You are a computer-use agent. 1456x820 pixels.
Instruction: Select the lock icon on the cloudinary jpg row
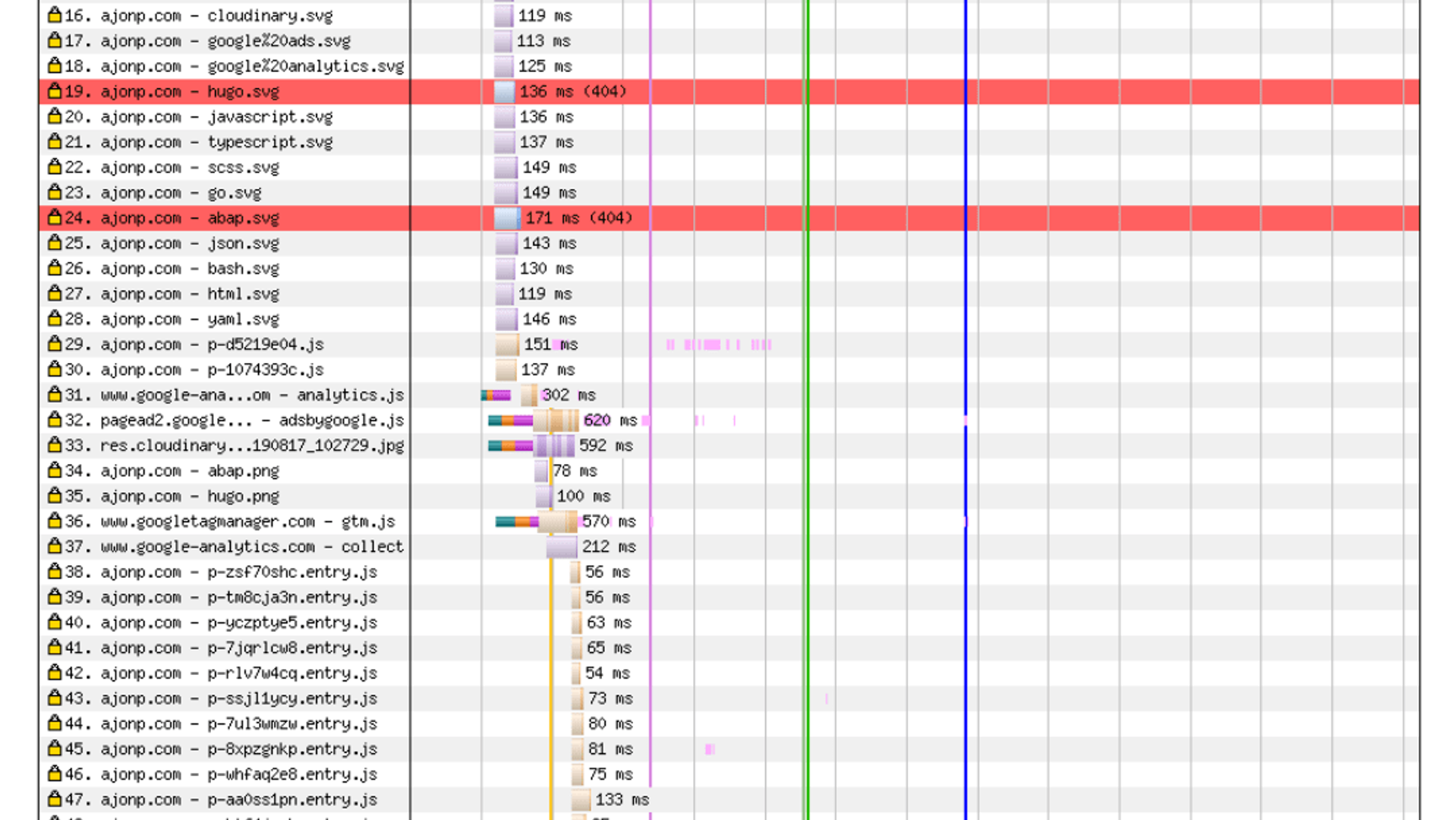(54, 445)
